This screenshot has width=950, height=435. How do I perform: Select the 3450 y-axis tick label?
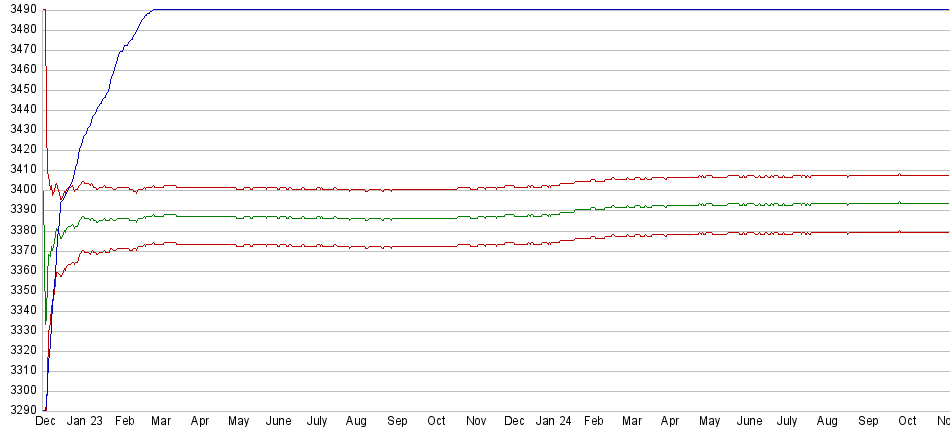click(x=19, y=89)
